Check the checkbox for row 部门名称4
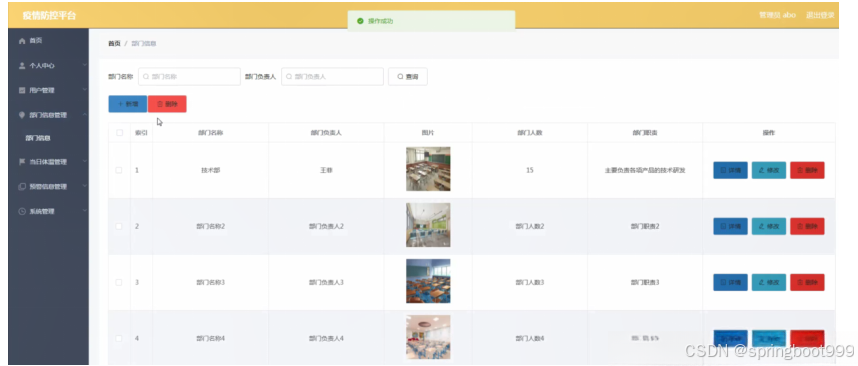Viewport: 858px width, 366px height. click(x=119, y=338)
